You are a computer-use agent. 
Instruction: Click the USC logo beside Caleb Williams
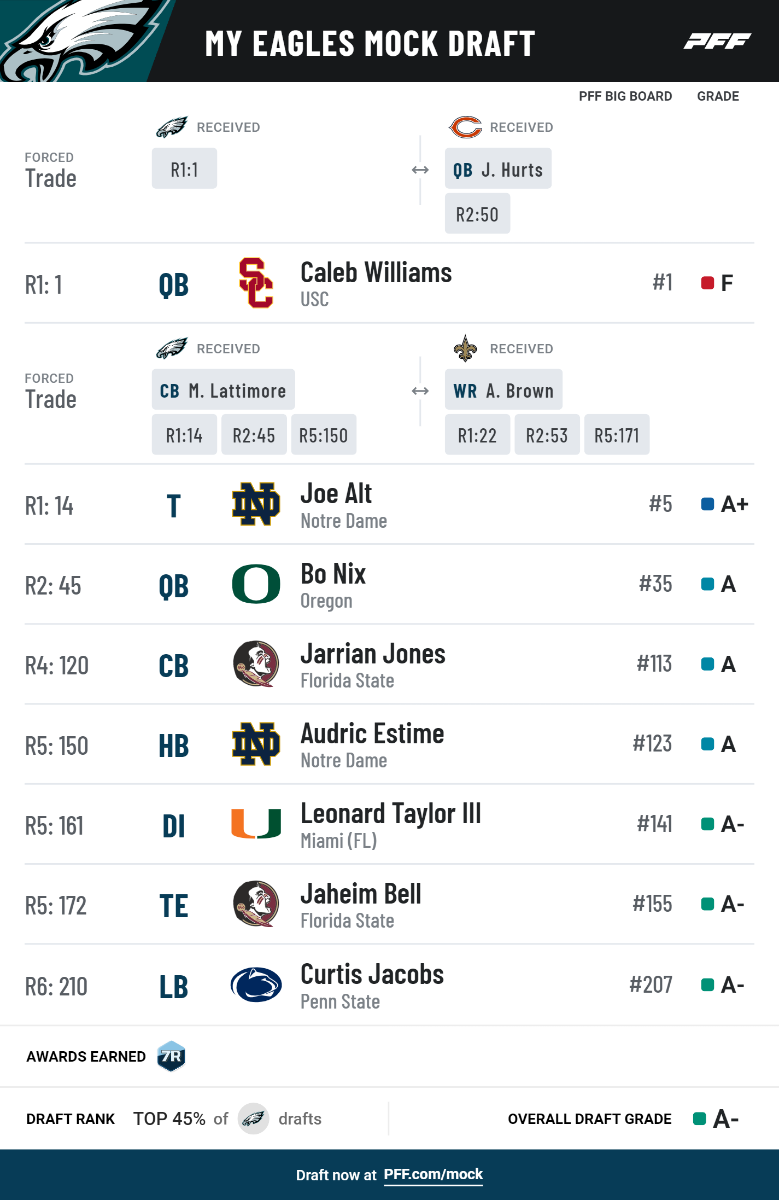[256, 283]
